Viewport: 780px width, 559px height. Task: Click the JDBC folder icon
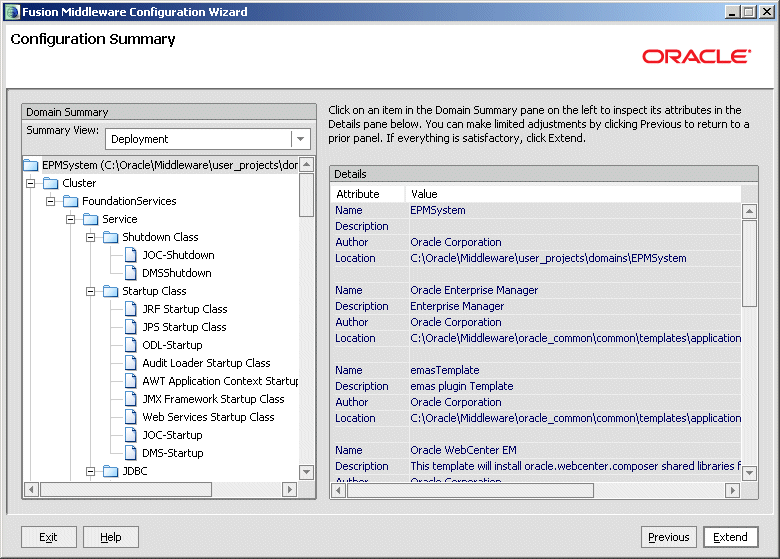click(x=111, y=471)
